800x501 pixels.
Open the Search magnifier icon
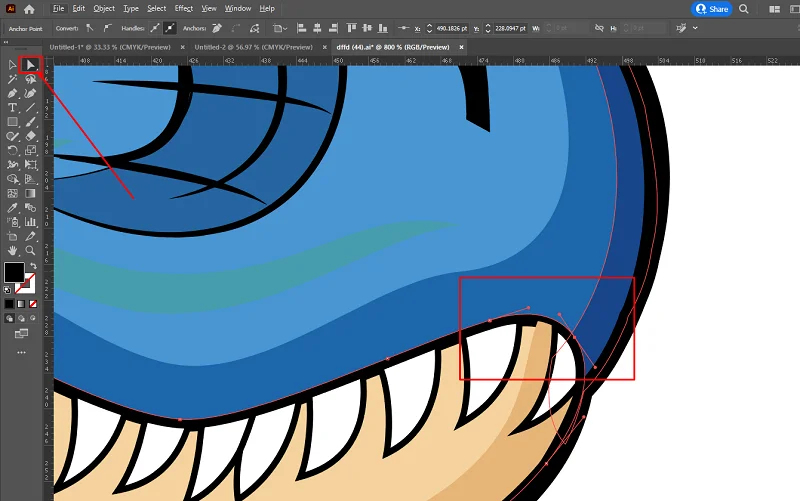pyautogui.click(x=744, y=9)
